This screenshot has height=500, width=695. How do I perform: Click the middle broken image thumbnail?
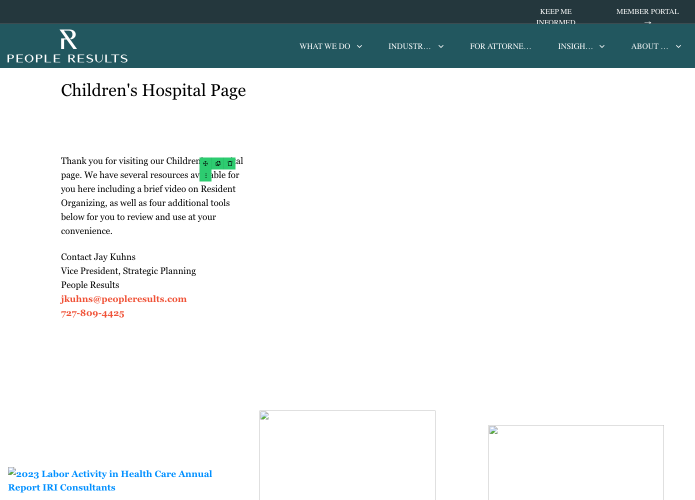pyautogui.click(x=347, y=455)
